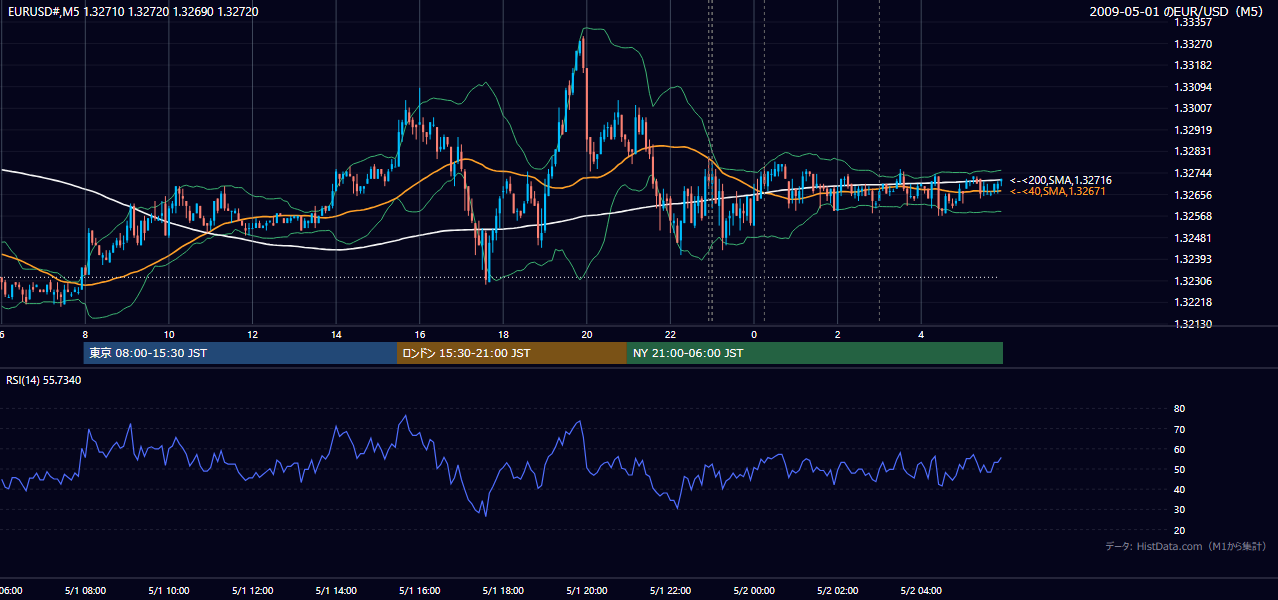Click the 5/1 22:00 time axis label
The width and height of the screenshot is (1278, 600).
[x=670, y=591]
